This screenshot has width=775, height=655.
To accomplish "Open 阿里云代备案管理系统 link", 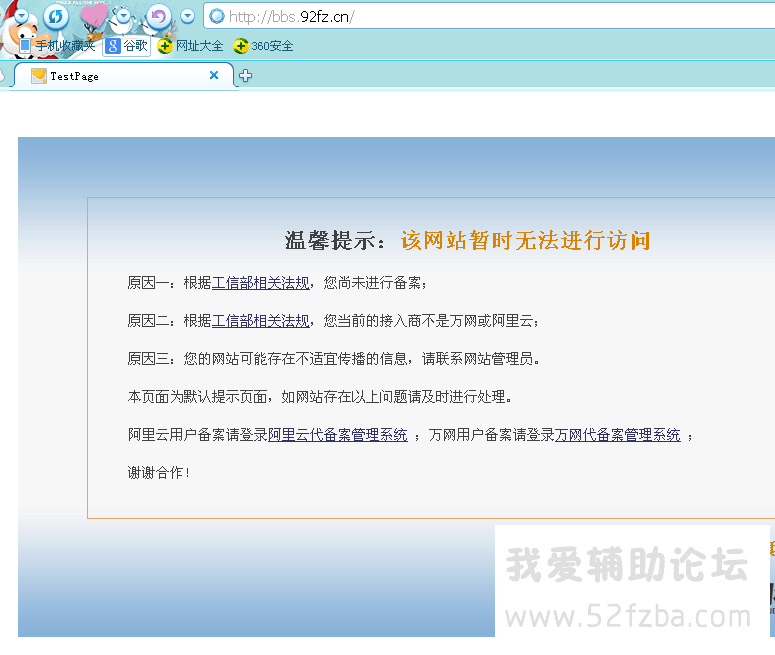I will click(338, 435).
